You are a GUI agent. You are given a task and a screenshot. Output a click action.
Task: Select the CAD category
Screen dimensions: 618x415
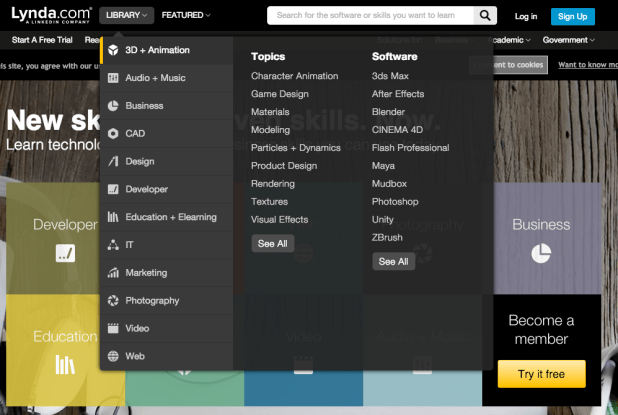[166, 134]
